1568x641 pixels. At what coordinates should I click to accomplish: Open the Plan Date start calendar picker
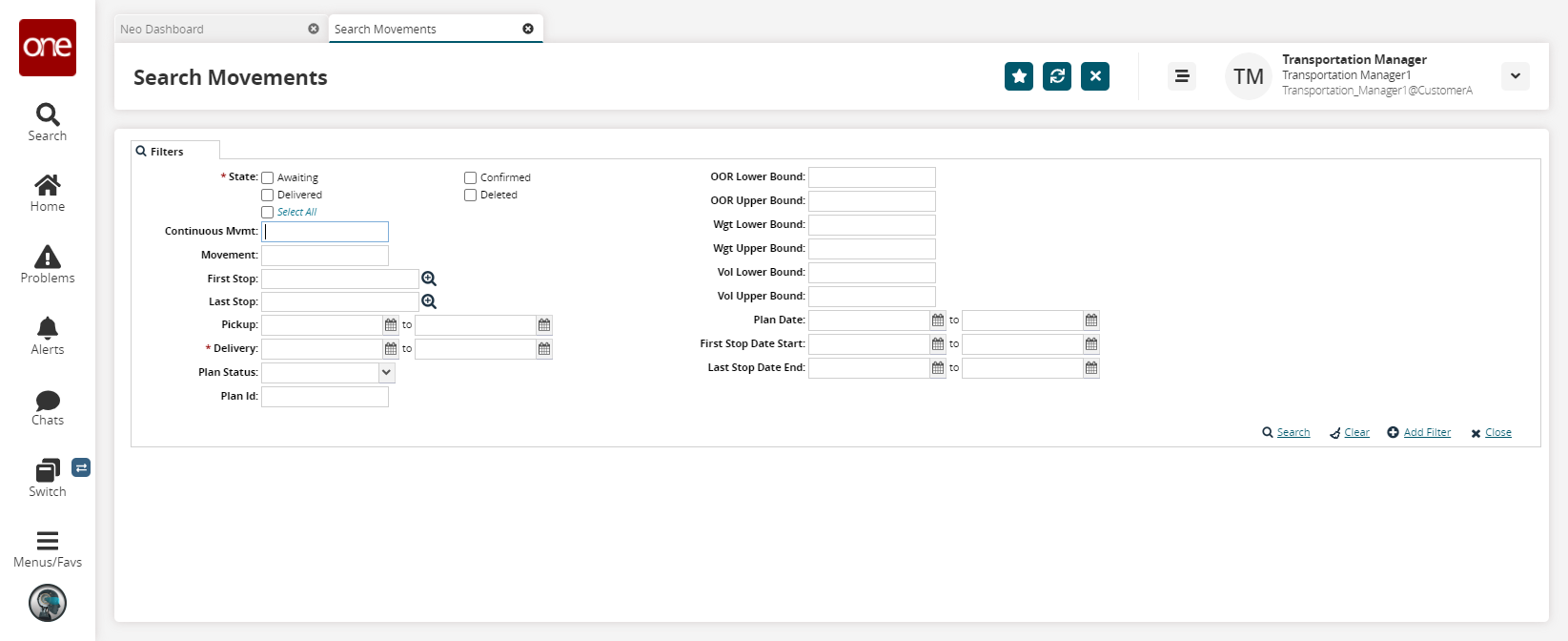[x=938, y=320]
